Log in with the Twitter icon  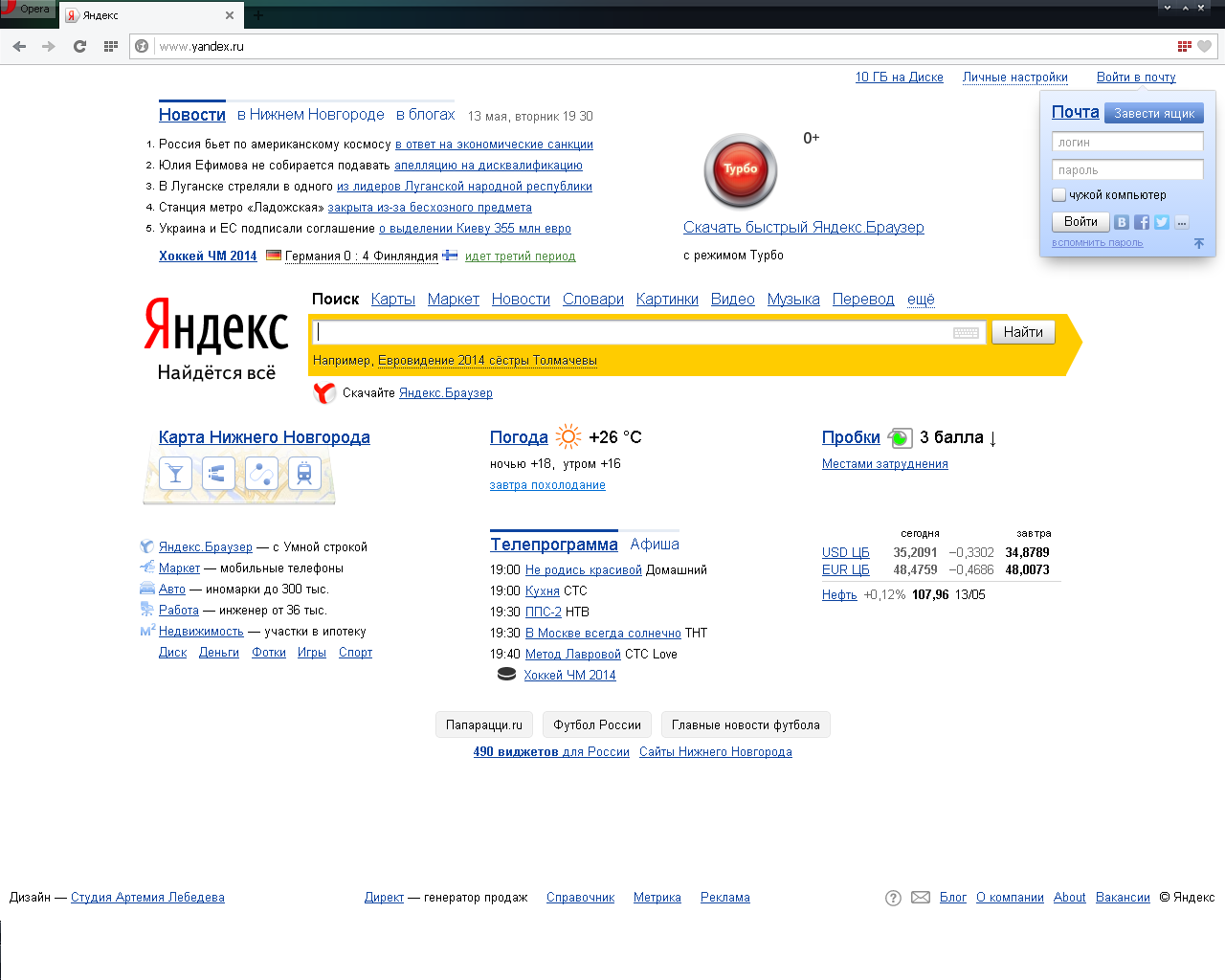point(1162,222)
